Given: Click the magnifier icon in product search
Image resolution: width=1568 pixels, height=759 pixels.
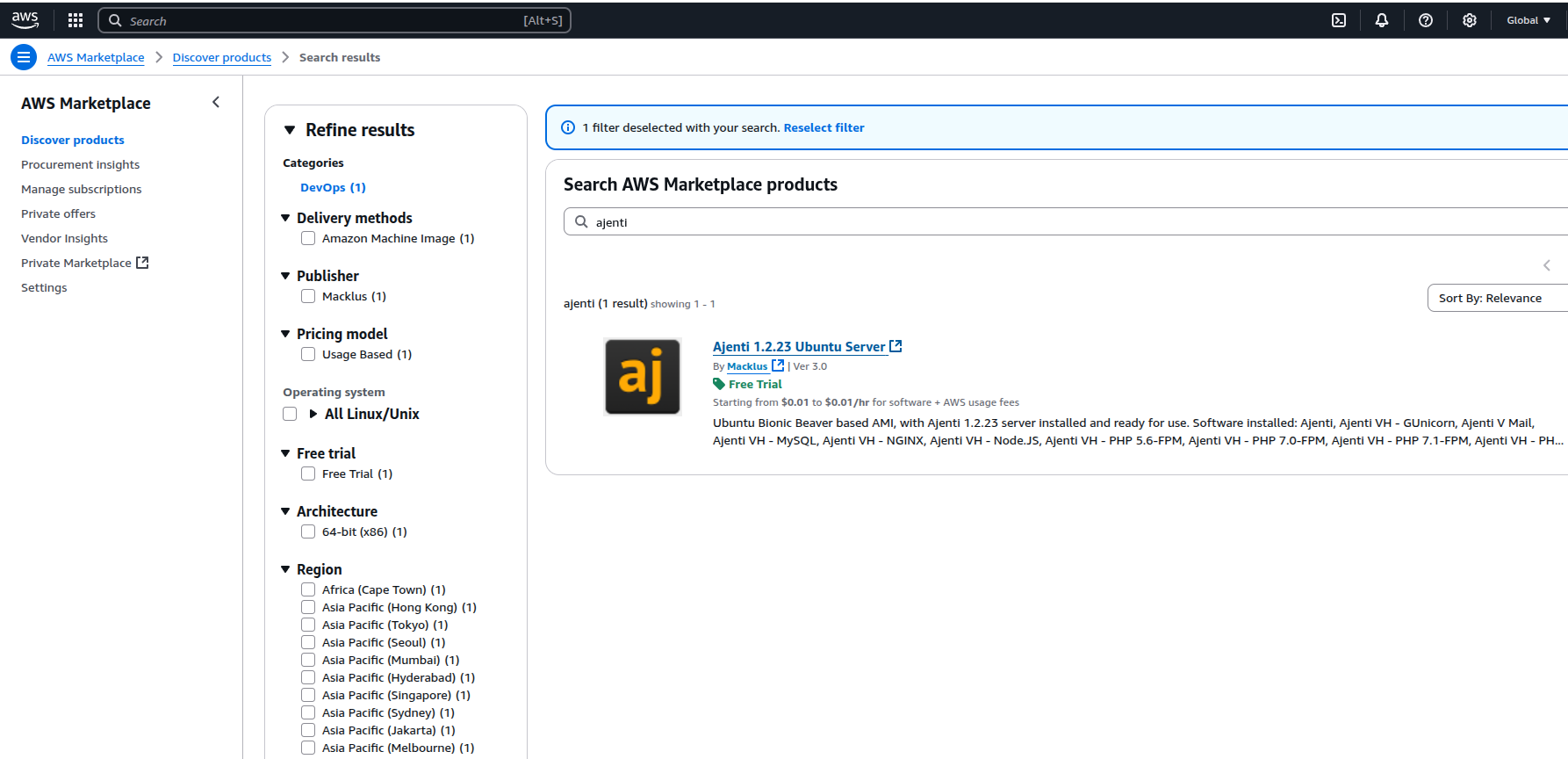Looking at the screenshot, I should pyautogui.click(x=581, y=222).
